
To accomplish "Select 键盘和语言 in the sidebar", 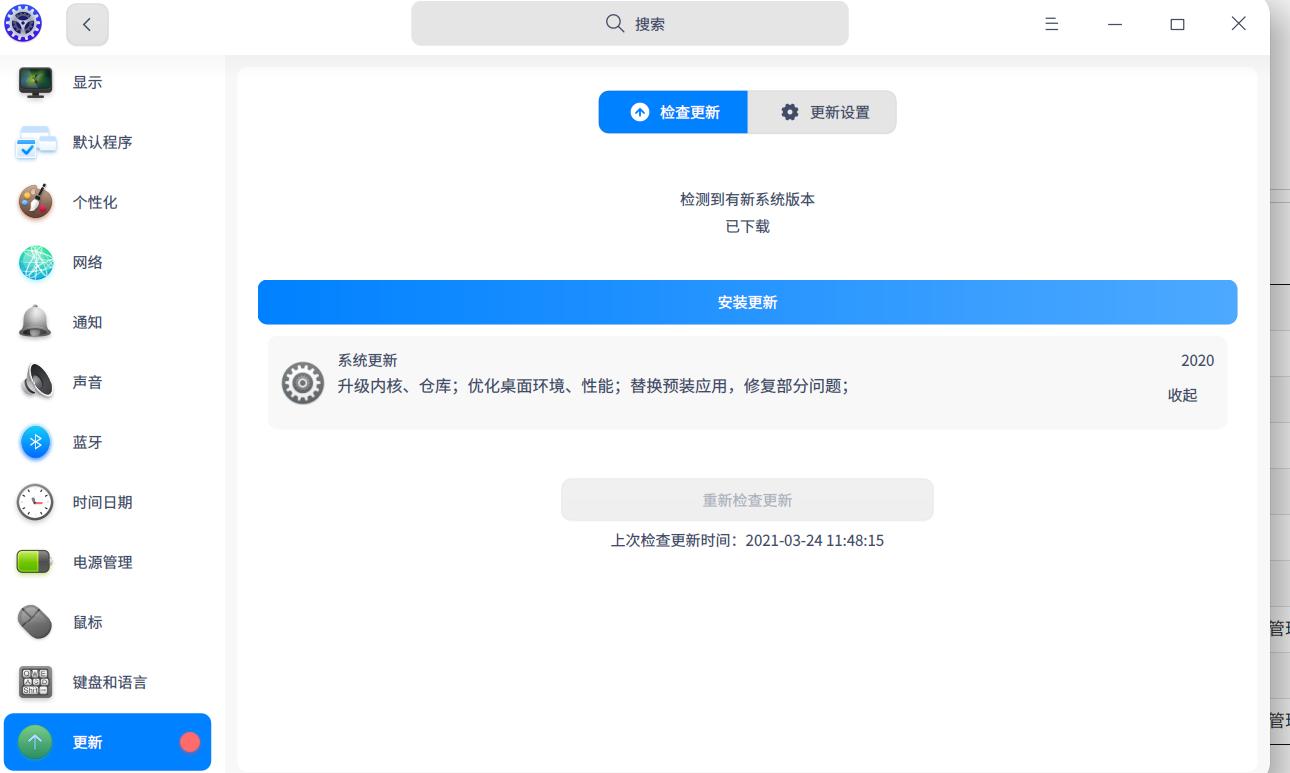I will click(x=108, y=682).
